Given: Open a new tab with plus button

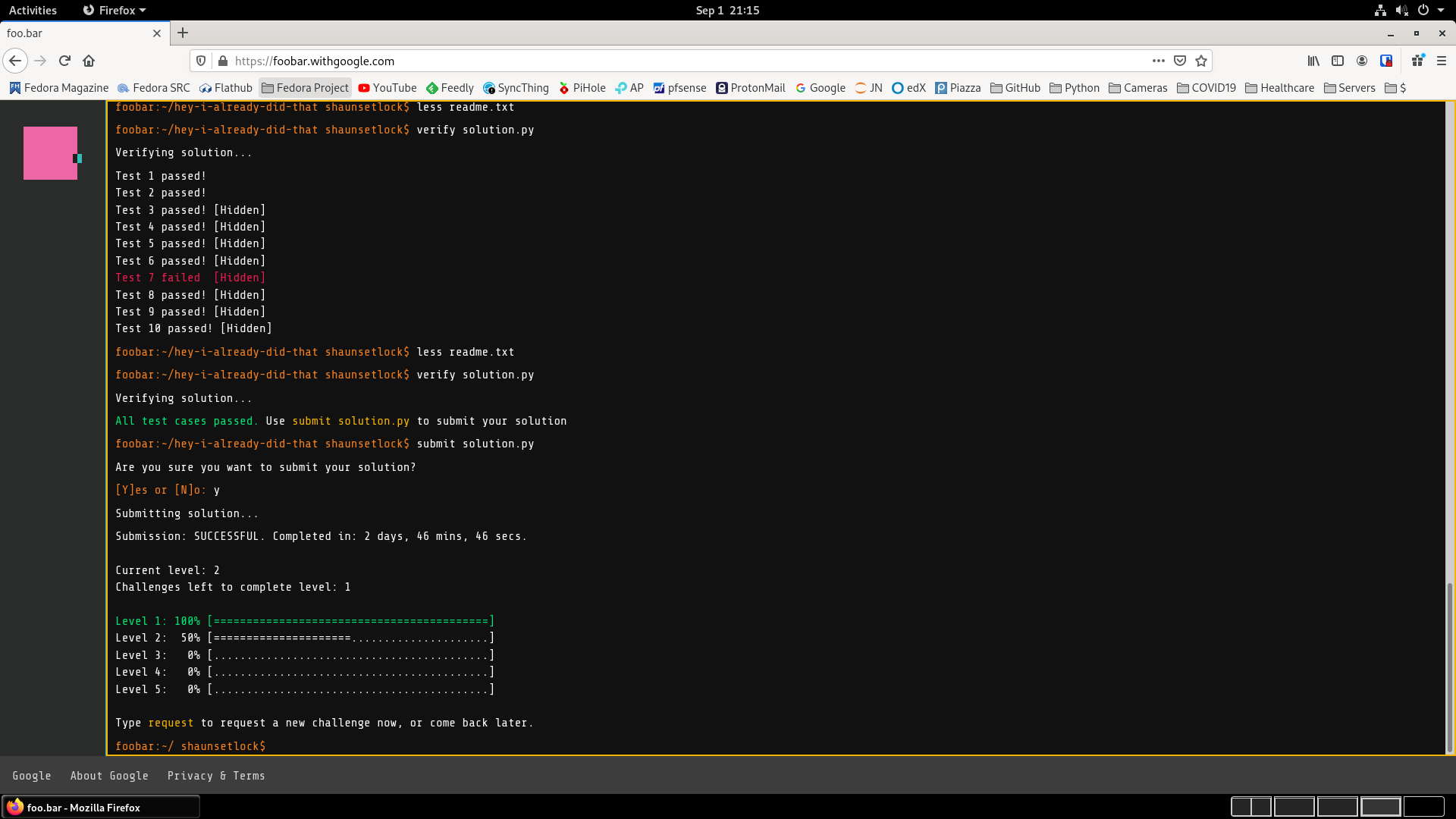Looking at the screenshot, I should (183, 33).
